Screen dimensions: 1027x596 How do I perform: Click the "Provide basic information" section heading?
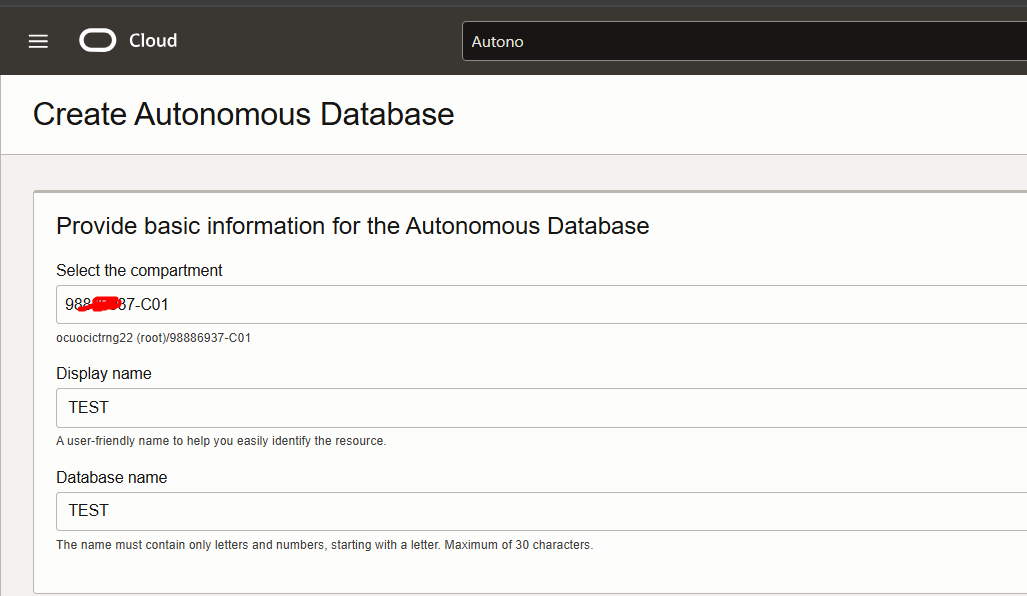(x=352, y=226)
